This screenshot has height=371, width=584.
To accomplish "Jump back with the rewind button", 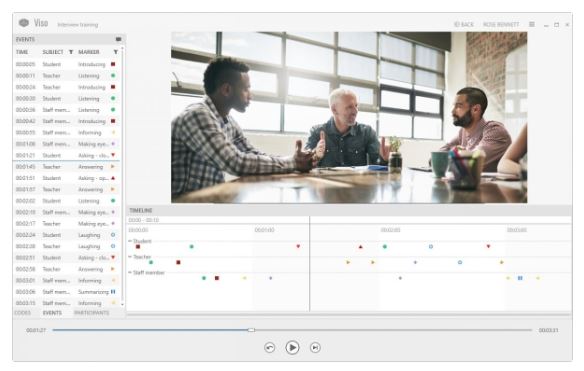I will pyautogui.click(x=270, y=348).
